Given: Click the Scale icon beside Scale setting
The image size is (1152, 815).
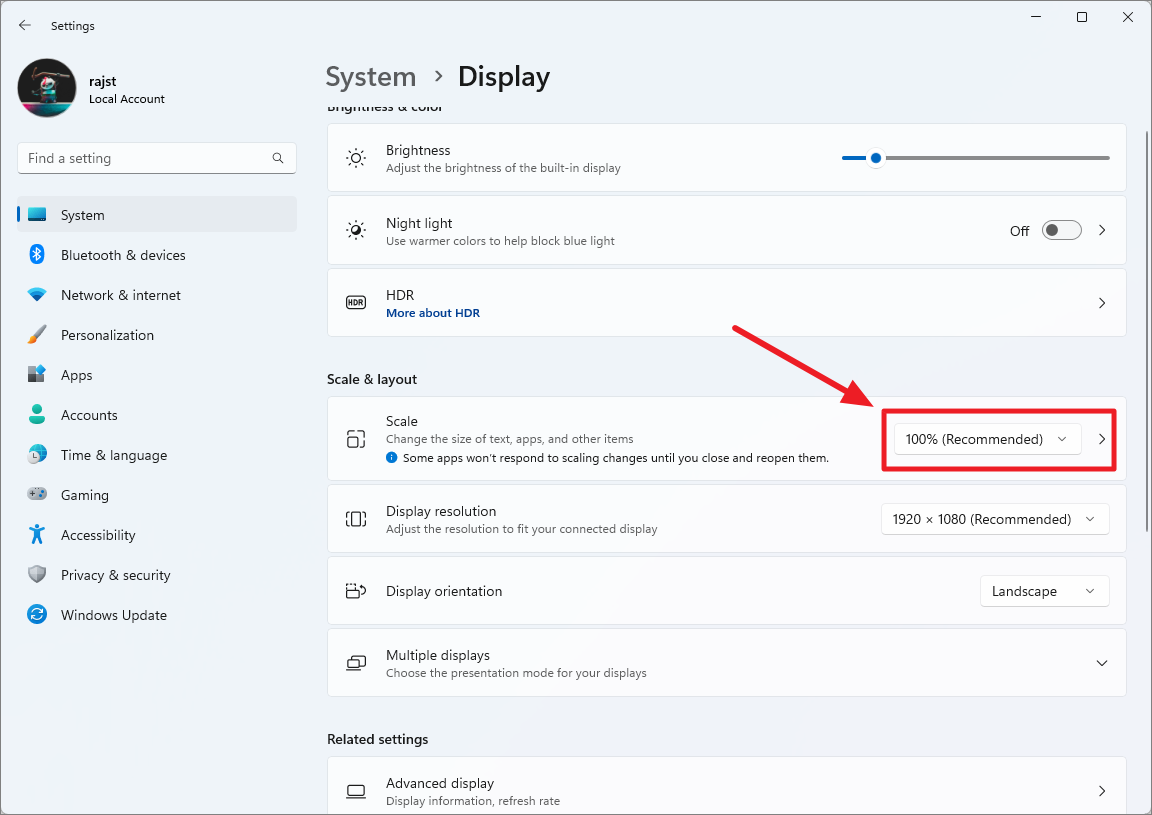Looking at the screenshot, I should click(x=356, y=438).
